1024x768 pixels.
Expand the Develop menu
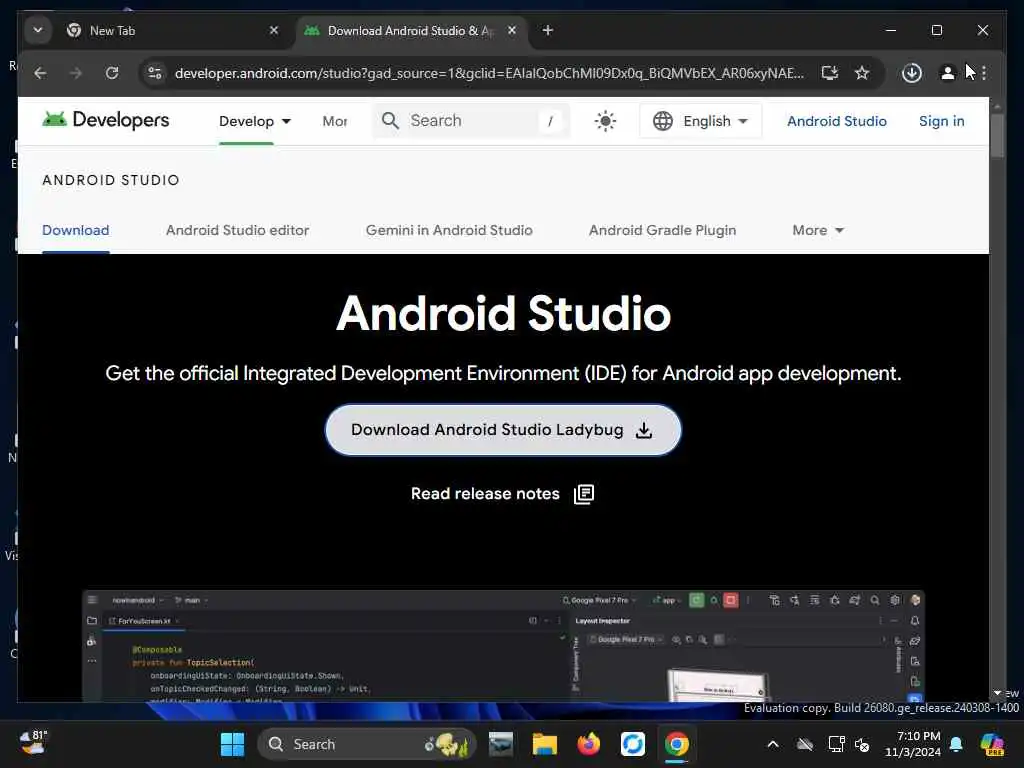[x=255, y=121]
